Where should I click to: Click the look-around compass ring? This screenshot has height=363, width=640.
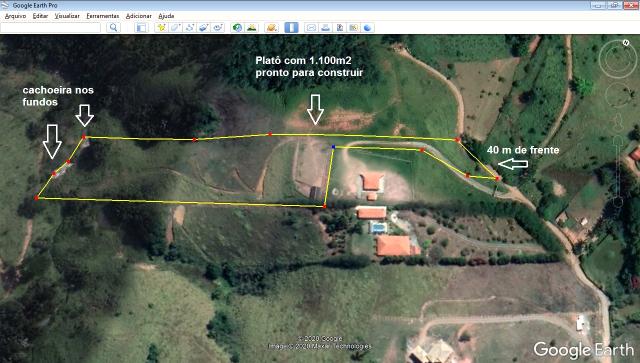point(618,59)
